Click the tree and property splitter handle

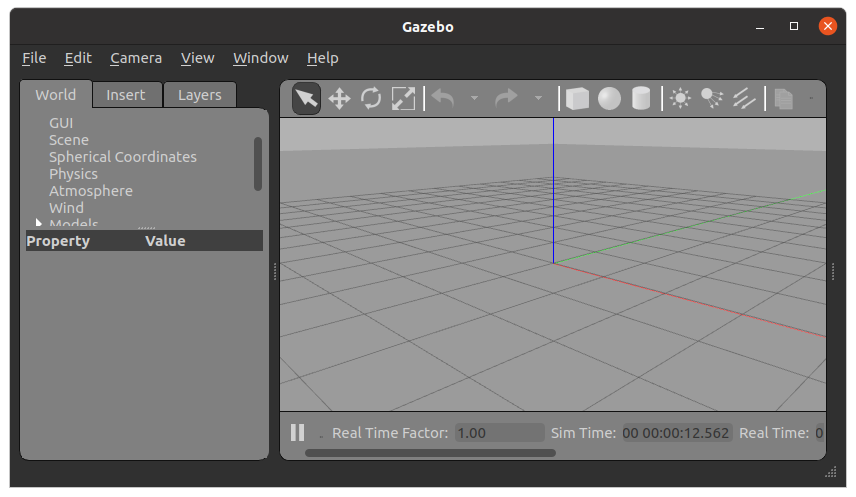point(146,228)
